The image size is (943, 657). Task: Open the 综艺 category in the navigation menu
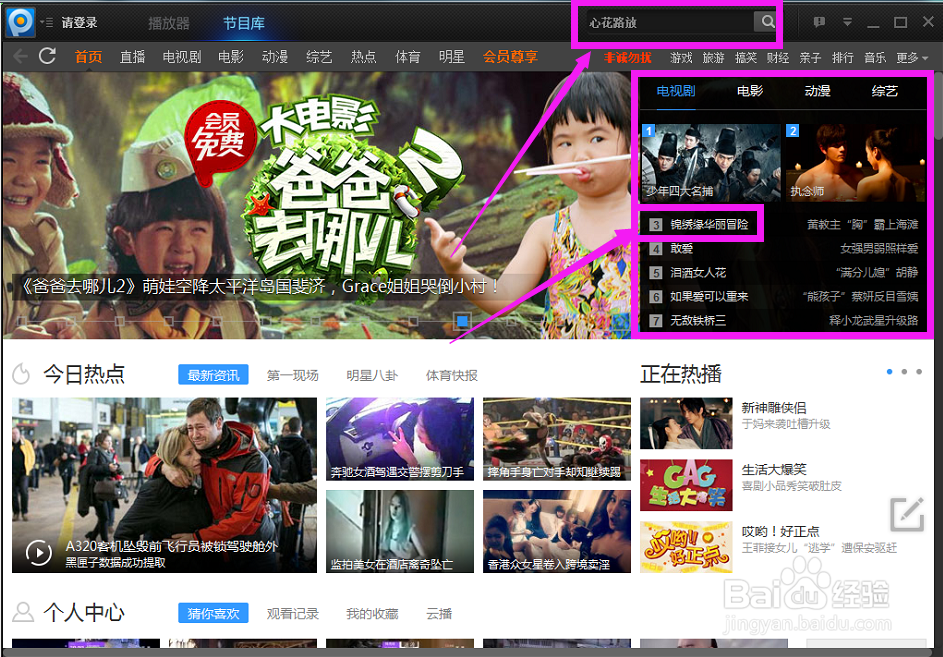[318, 57]
